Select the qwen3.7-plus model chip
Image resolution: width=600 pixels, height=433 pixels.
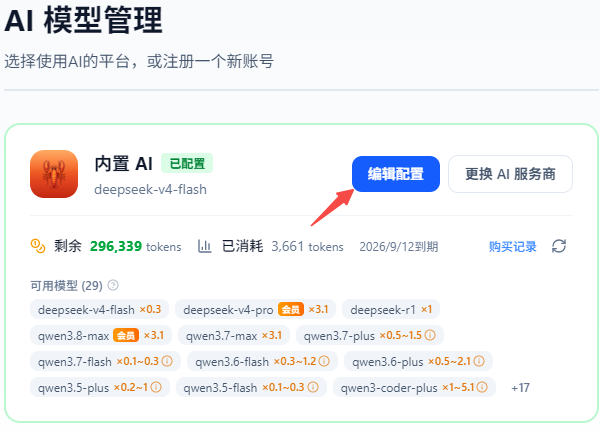pos(370,335)
